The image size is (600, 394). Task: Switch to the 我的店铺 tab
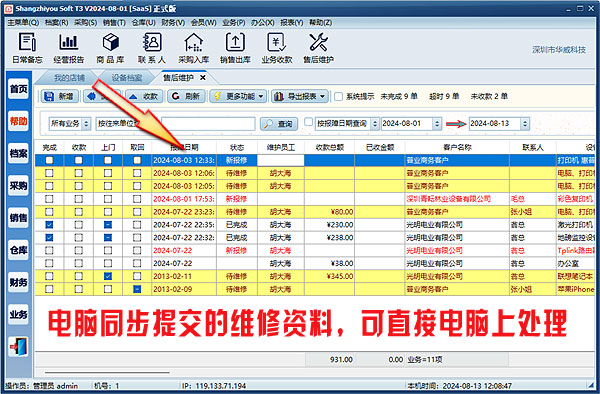coord(69,78)
